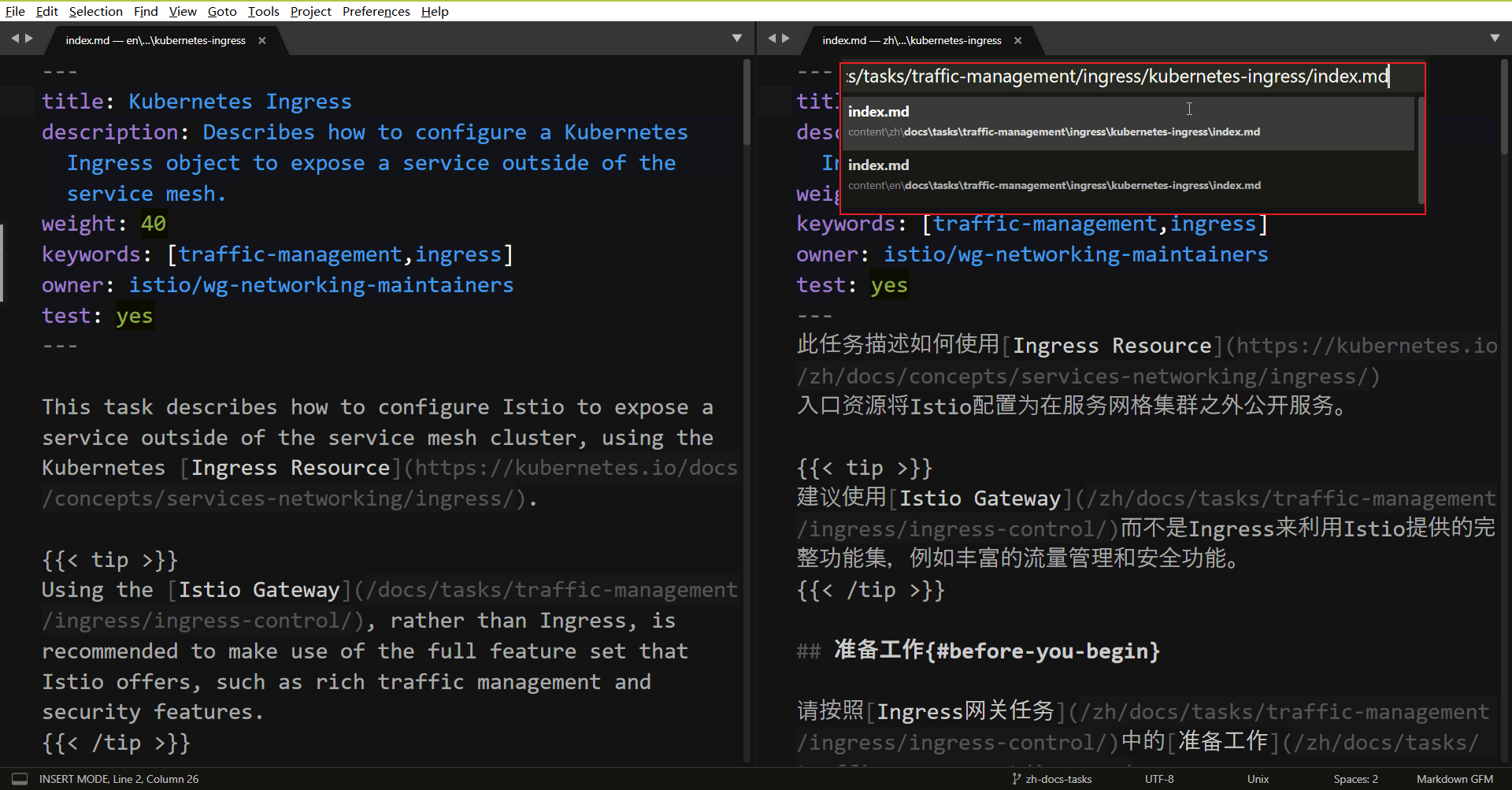Screen dimensions: 1512x790
Task: Open right pane tab list dropdown
Action: pos(1495,38)
